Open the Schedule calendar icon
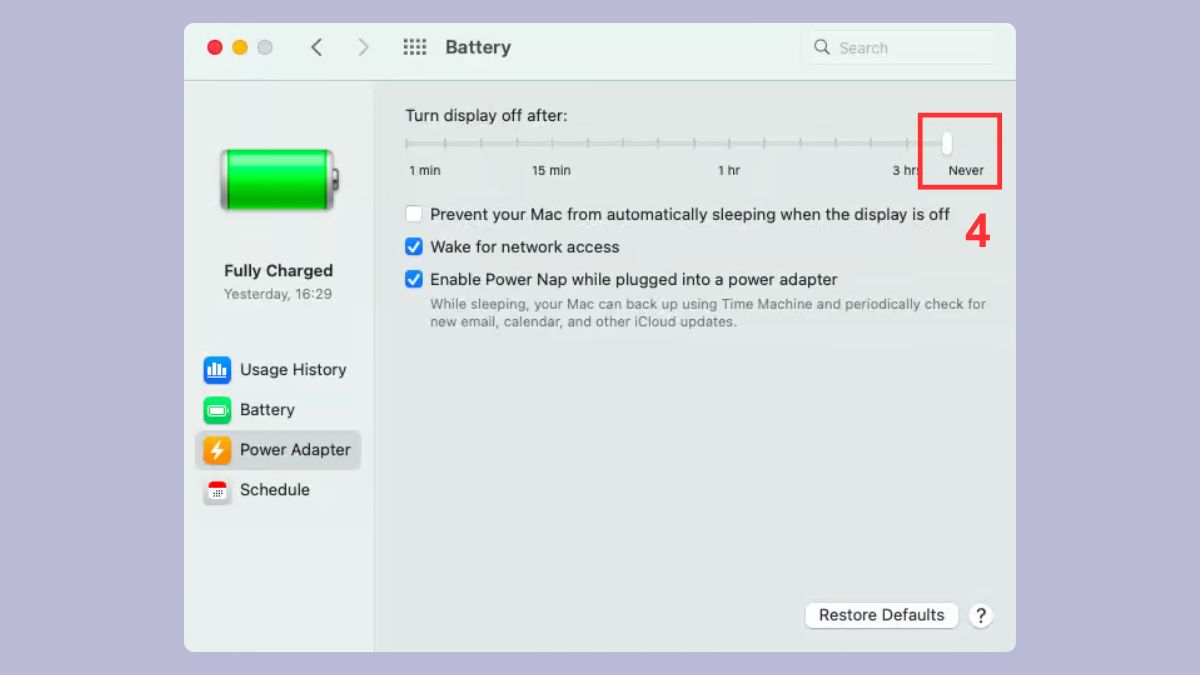1200x675 pixels. [x=217, y=490]
